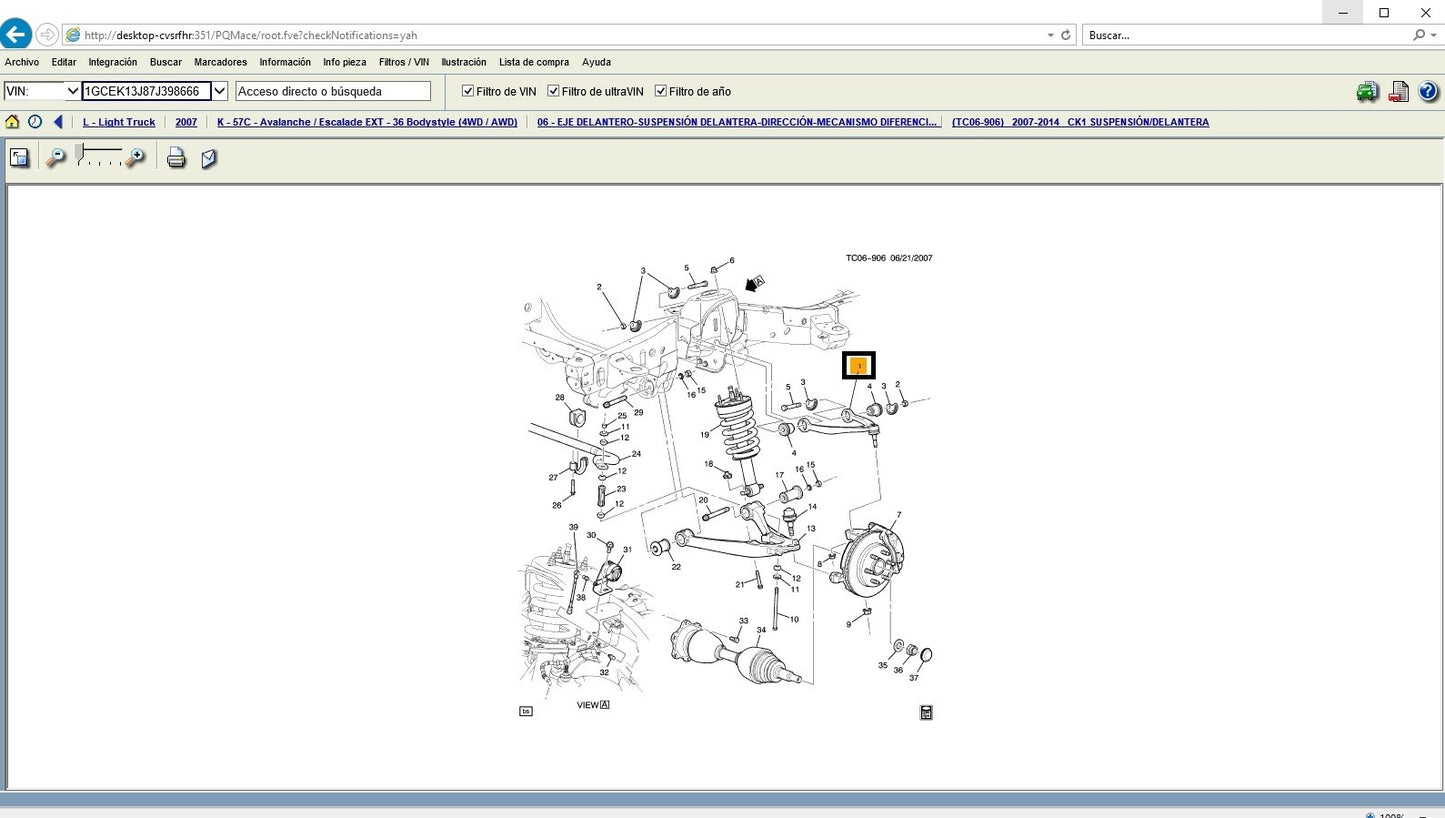Expand the browser address bar dropdown arrow

1050,35
